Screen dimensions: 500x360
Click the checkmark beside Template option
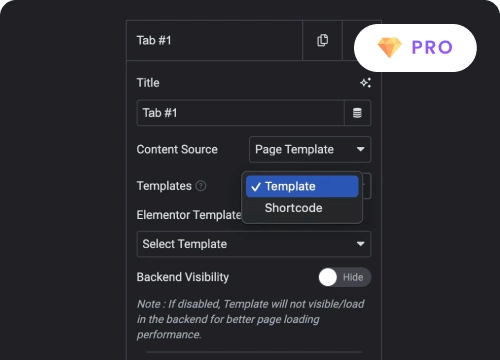(256, 187)
